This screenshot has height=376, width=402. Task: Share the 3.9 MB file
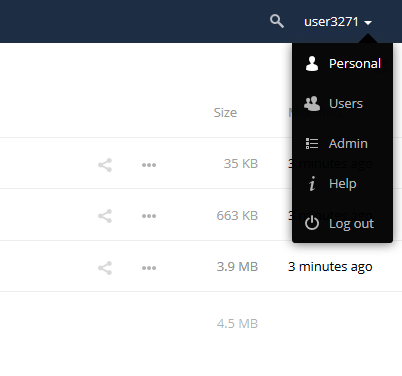[105, 268]
